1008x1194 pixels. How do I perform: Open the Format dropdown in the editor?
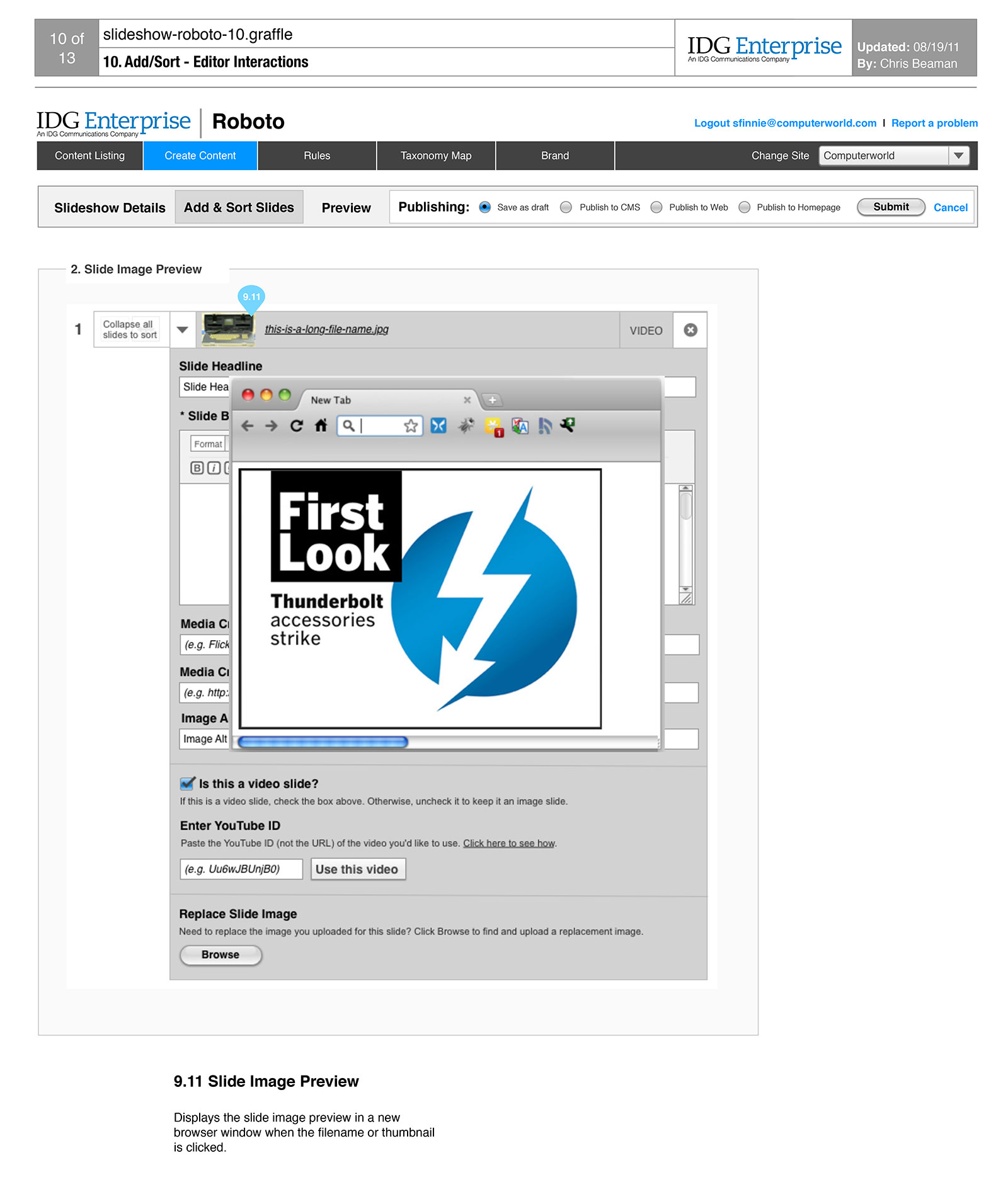208,444
